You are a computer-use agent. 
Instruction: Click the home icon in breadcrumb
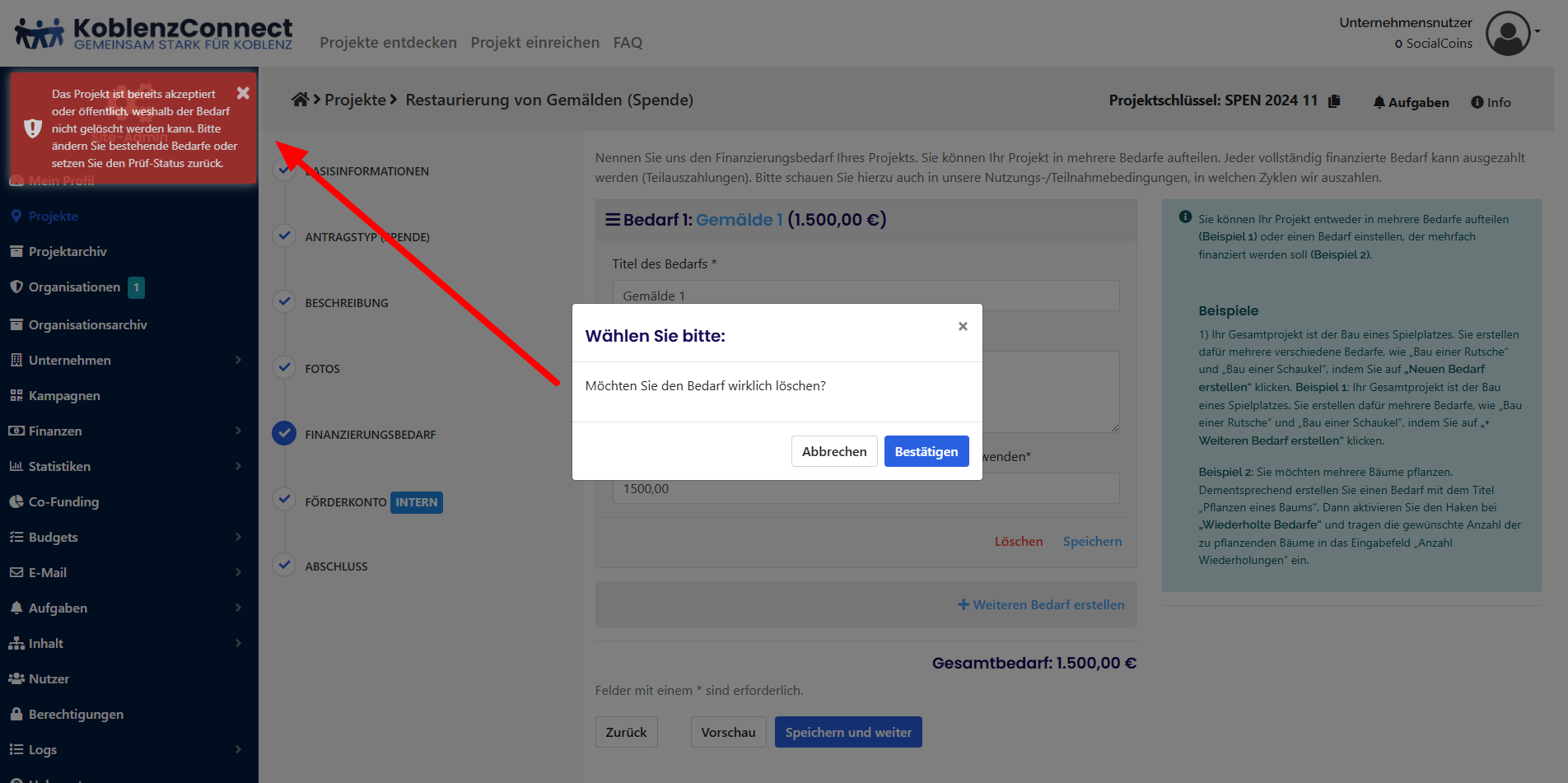tap(300, 100)
